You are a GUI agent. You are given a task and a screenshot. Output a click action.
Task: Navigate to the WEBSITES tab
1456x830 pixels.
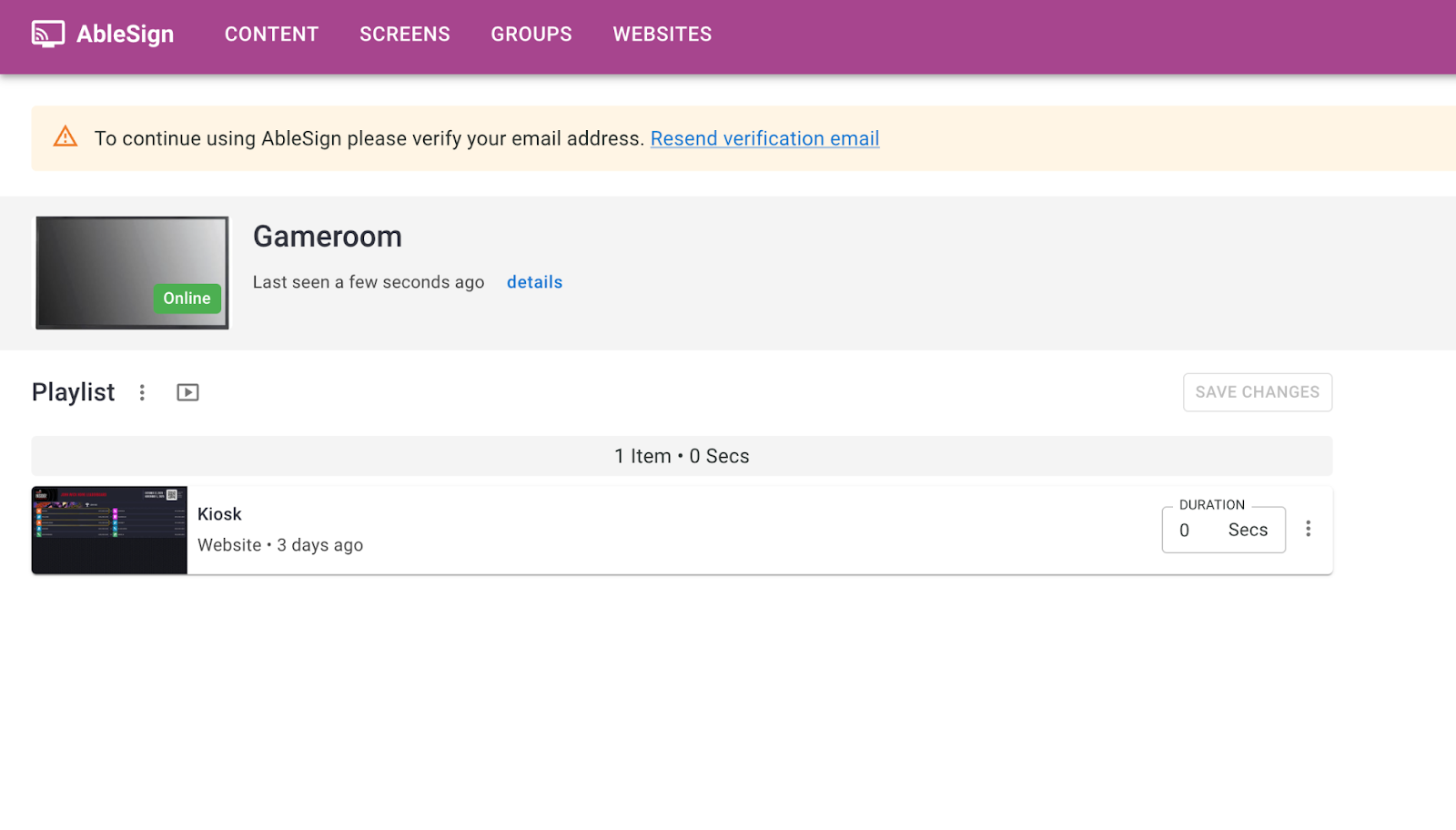[662, 35]
